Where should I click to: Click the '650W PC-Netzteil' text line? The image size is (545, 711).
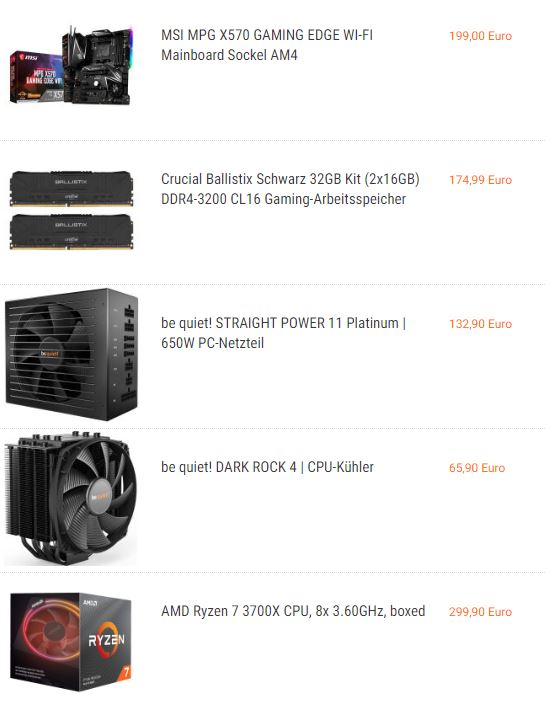(x=212, y=343)
